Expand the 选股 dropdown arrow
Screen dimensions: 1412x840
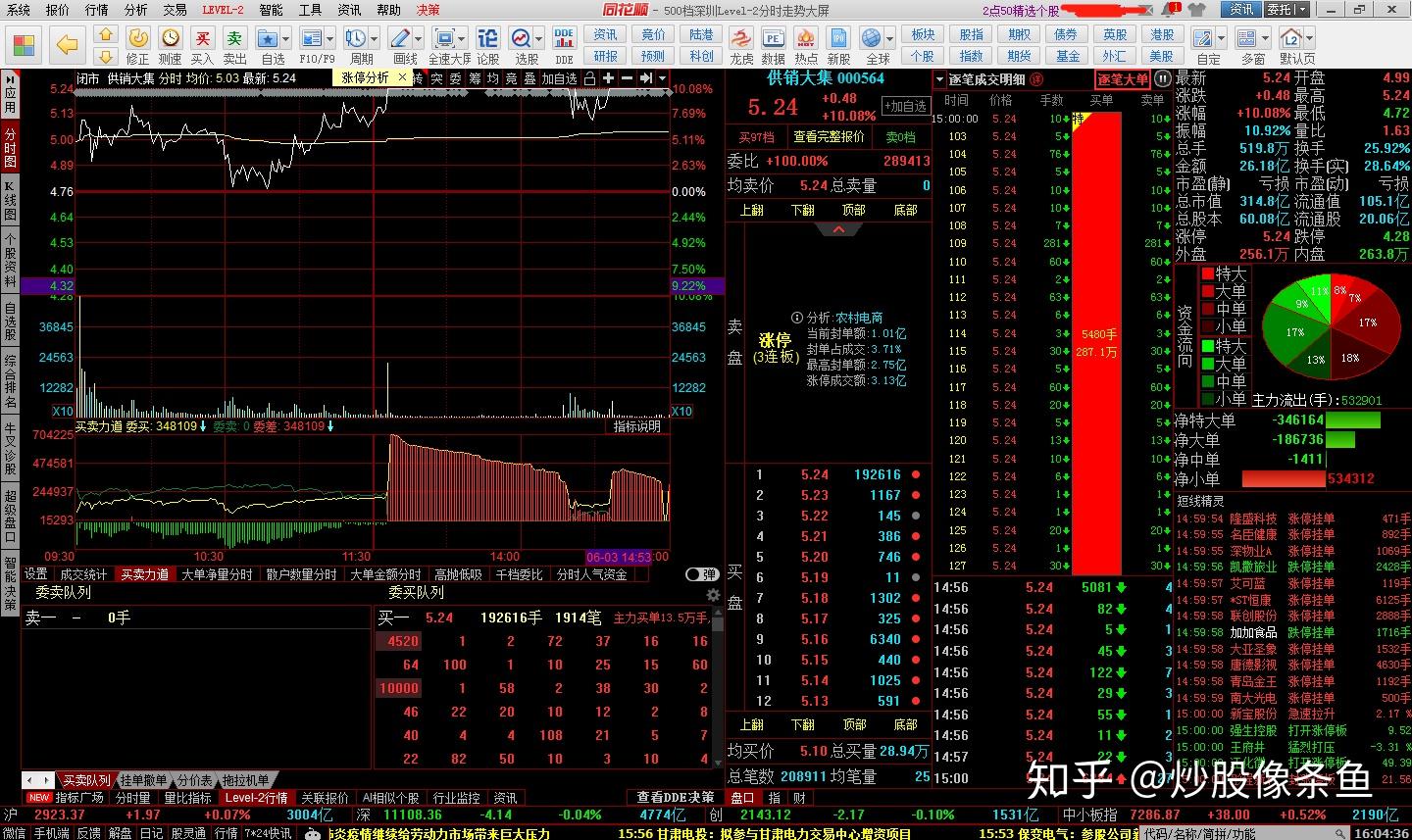pyautogui.click(x=539, y=39)
